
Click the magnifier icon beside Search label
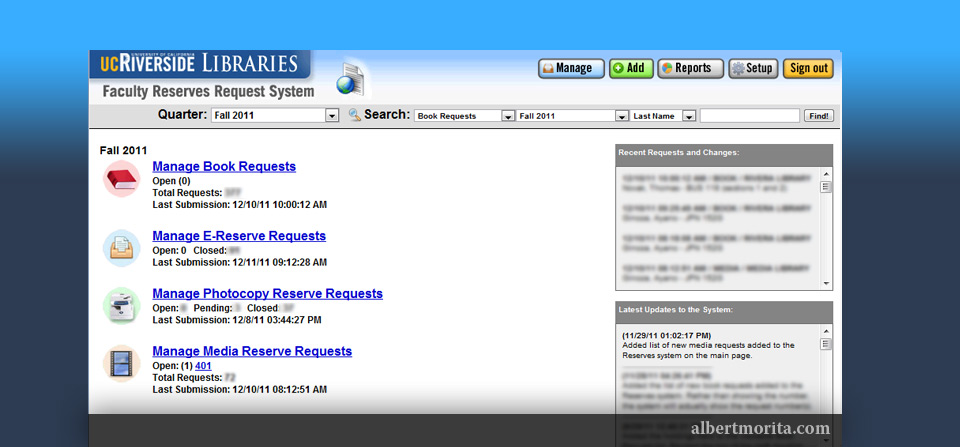pyautogui.click(x=354, y=115)
